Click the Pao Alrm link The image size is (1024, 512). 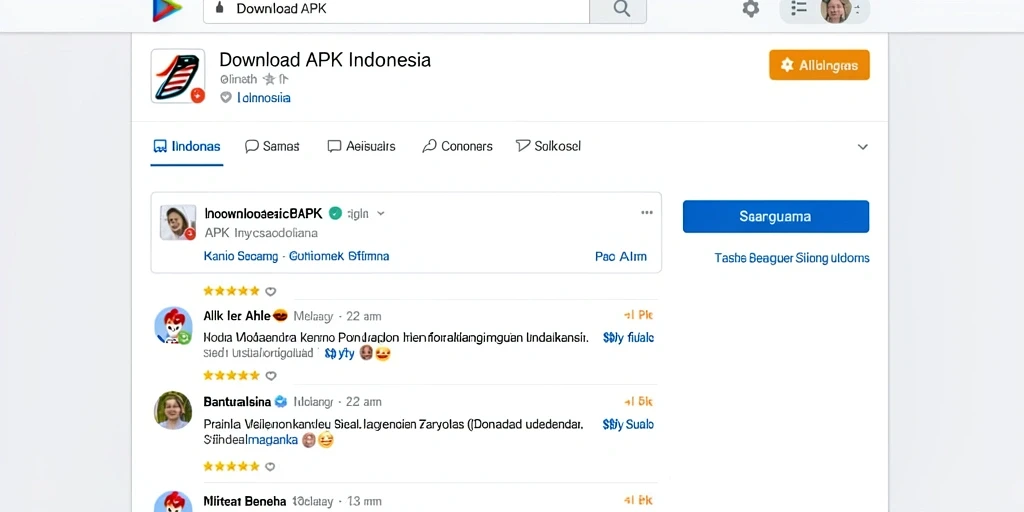point(621,256)
